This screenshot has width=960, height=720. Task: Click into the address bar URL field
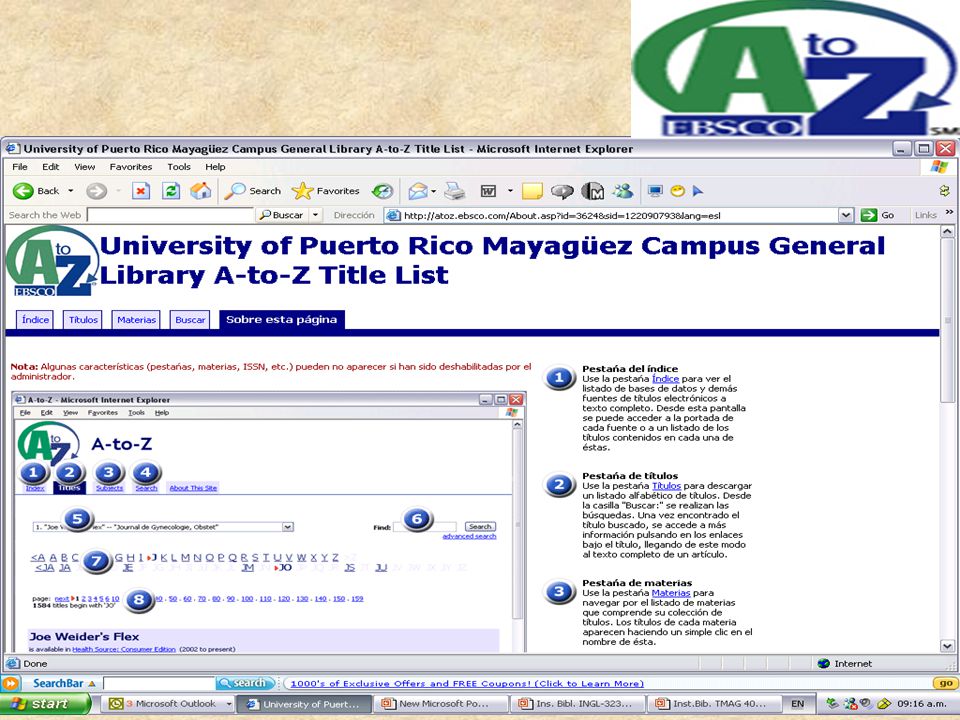pos(620,215)
